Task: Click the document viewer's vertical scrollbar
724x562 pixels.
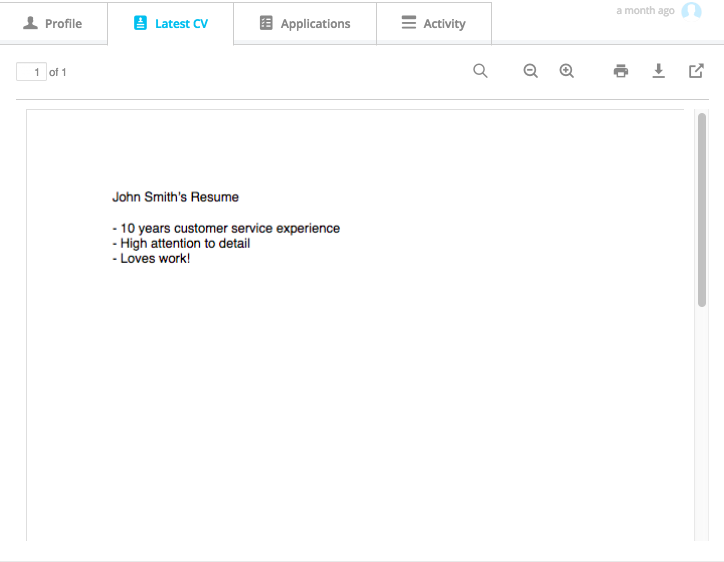Action: coord(702,210)
